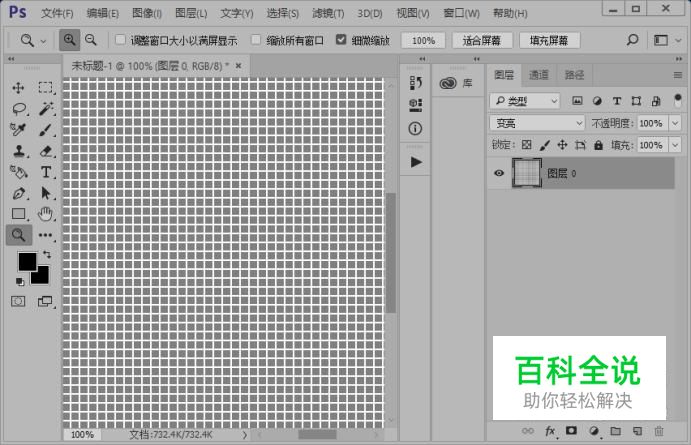
Task: Toggle lock position icon
Action: (x=562, y=145)
